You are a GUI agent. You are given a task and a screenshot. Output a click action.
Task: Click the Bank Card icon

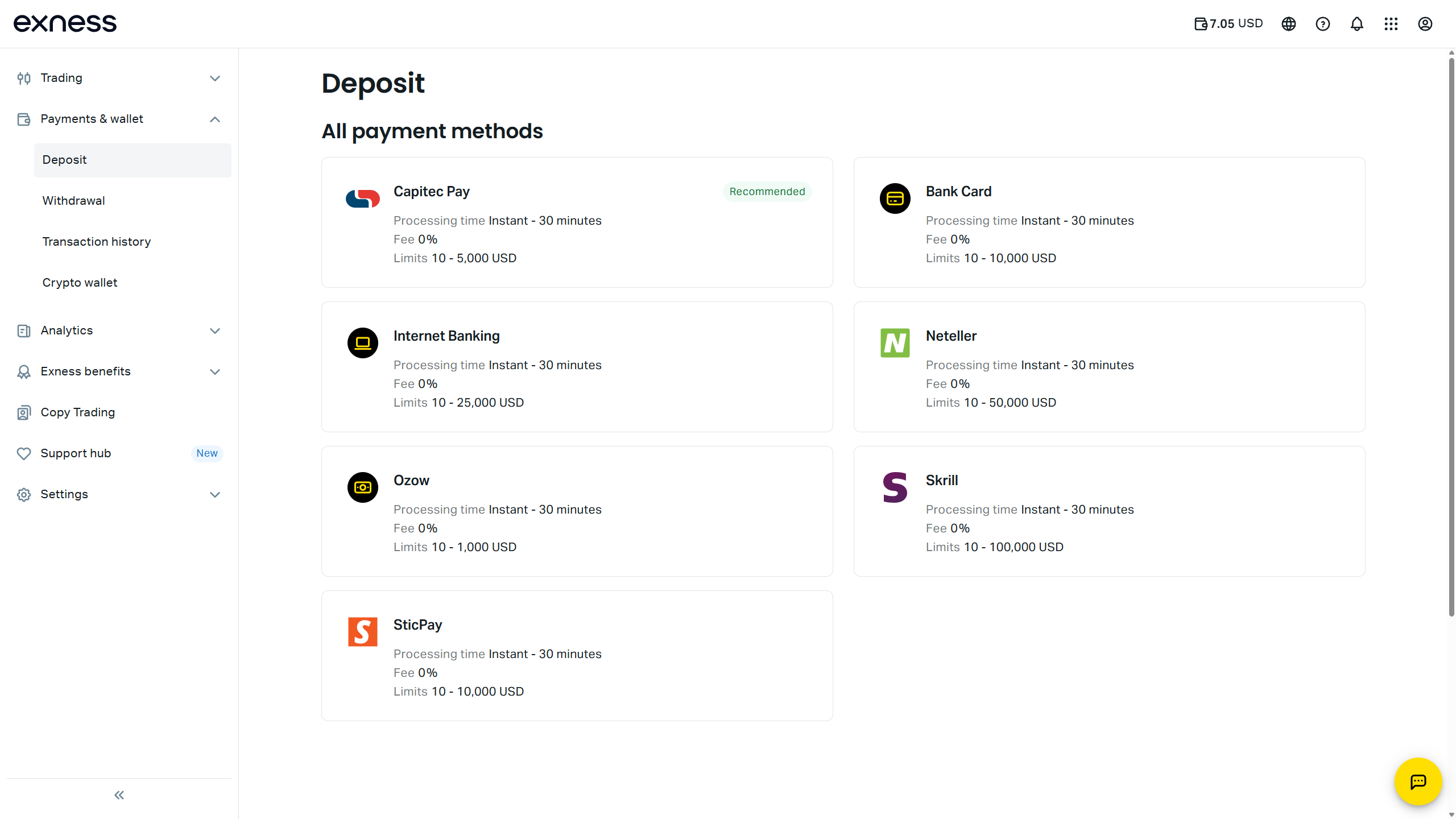point(895,198)
